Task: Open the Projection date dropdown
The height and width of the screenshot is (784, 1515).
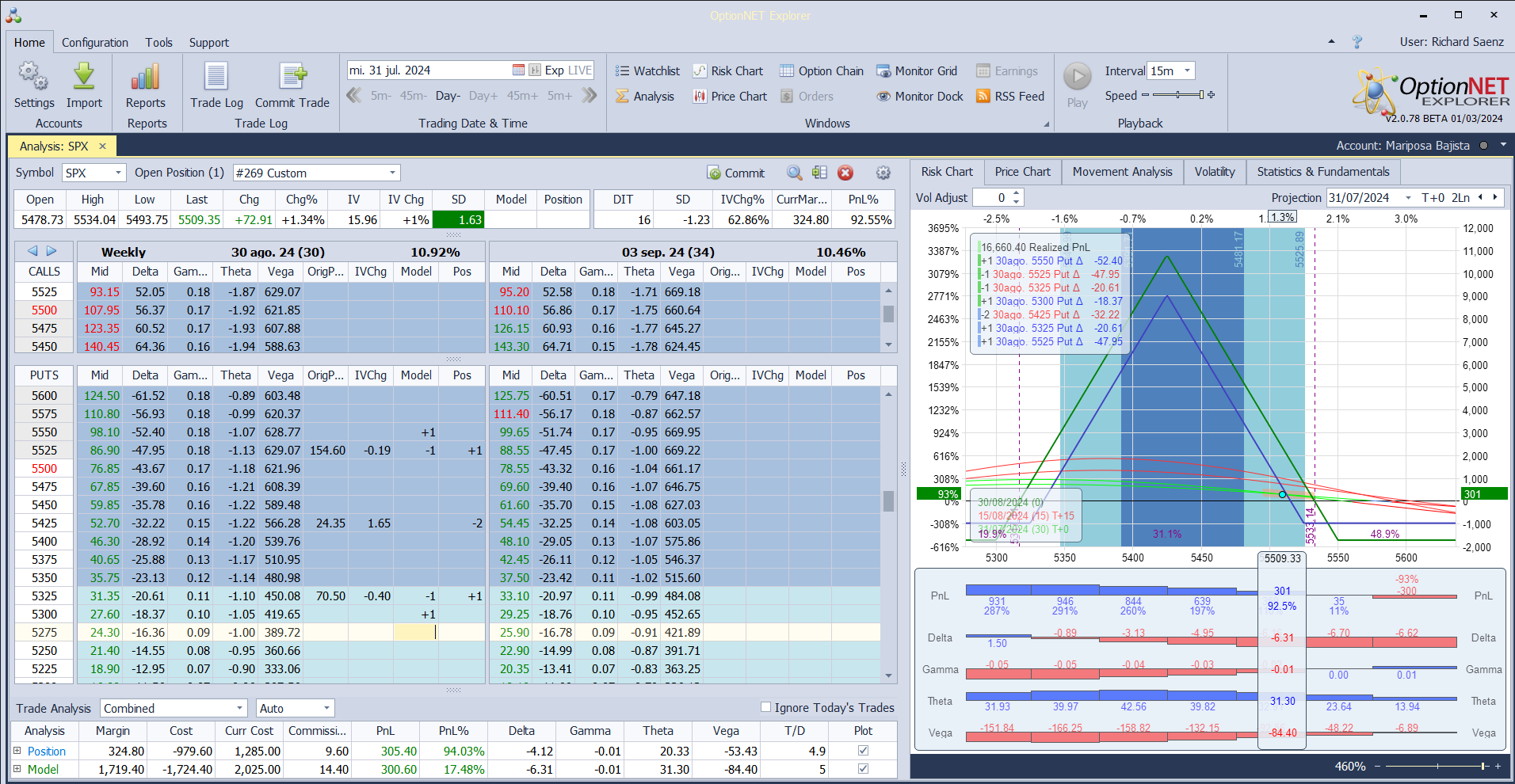Action: pyautogui.click(x=1408, y=198)
